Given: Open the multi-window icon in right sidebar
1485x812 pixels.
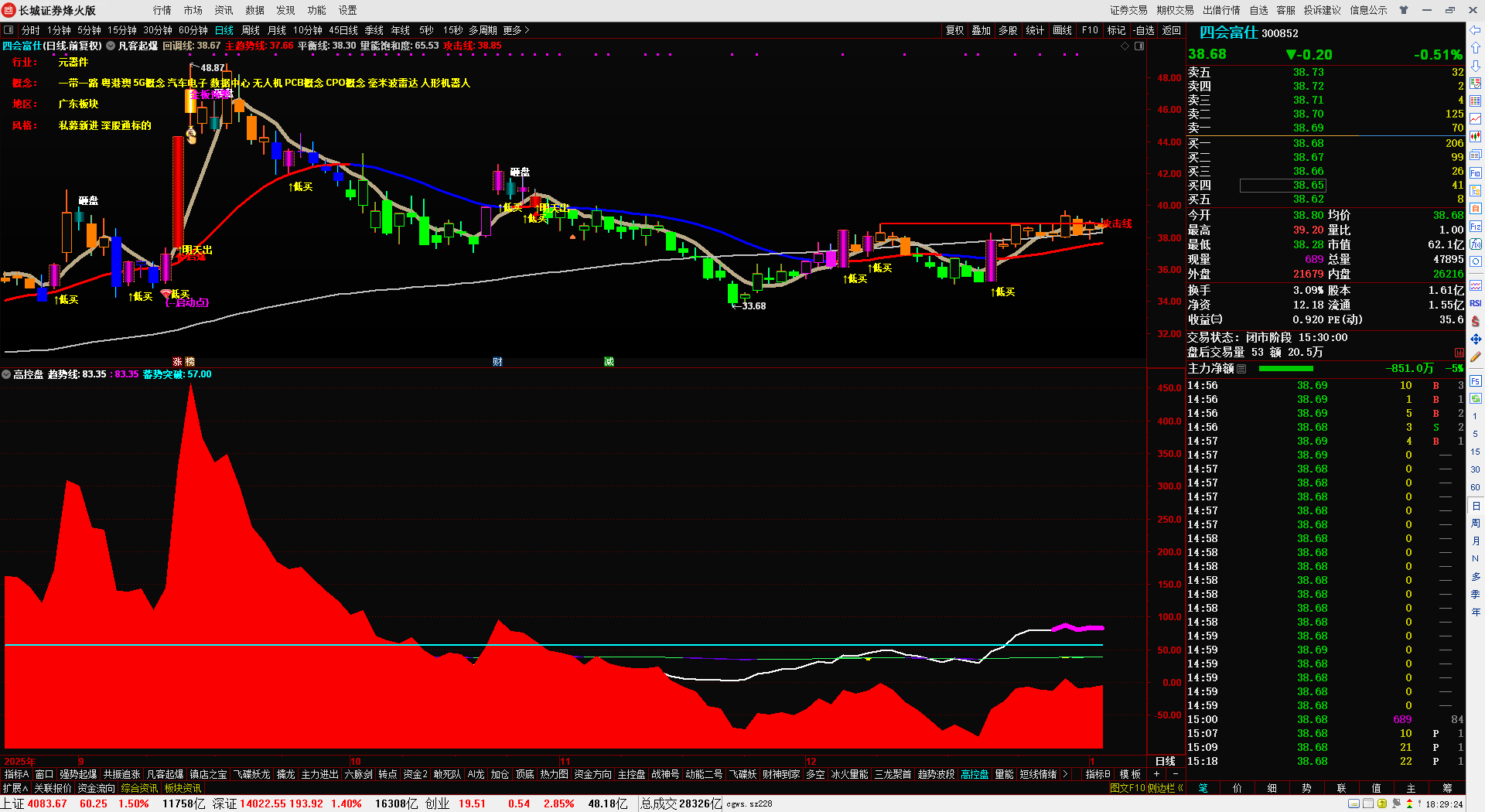Looking at the screenshot, I should pos(1476,155).
